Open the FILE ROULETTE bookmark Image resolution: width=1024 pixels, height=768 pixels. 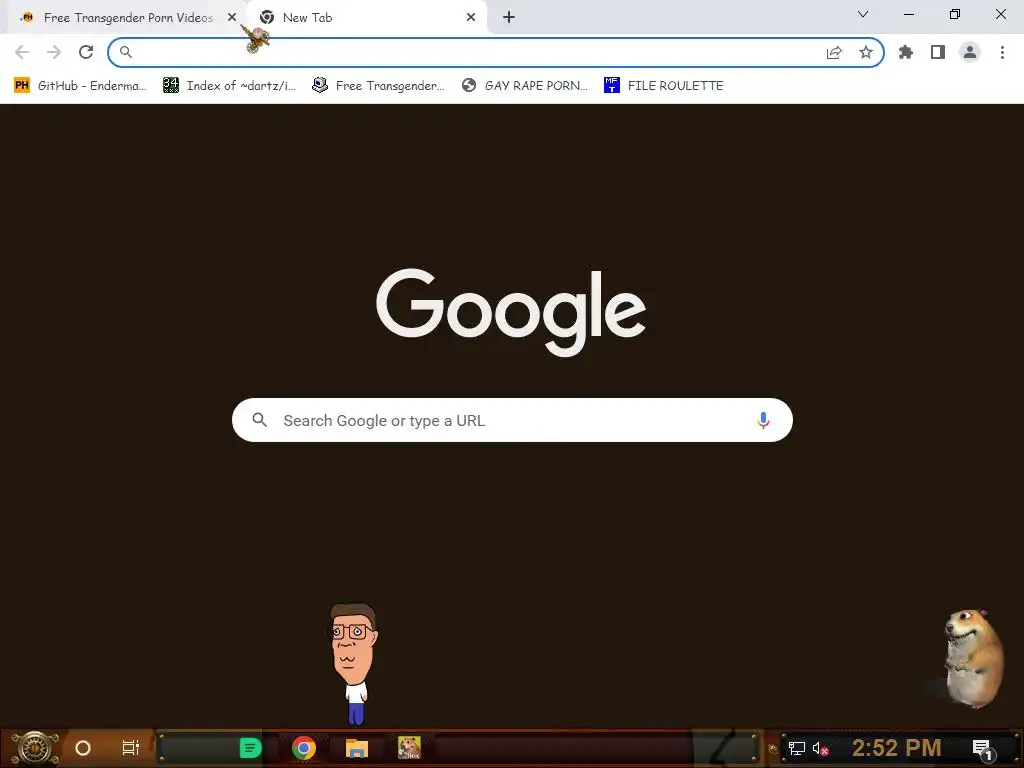pyautogui.click(x=664, y=86)
